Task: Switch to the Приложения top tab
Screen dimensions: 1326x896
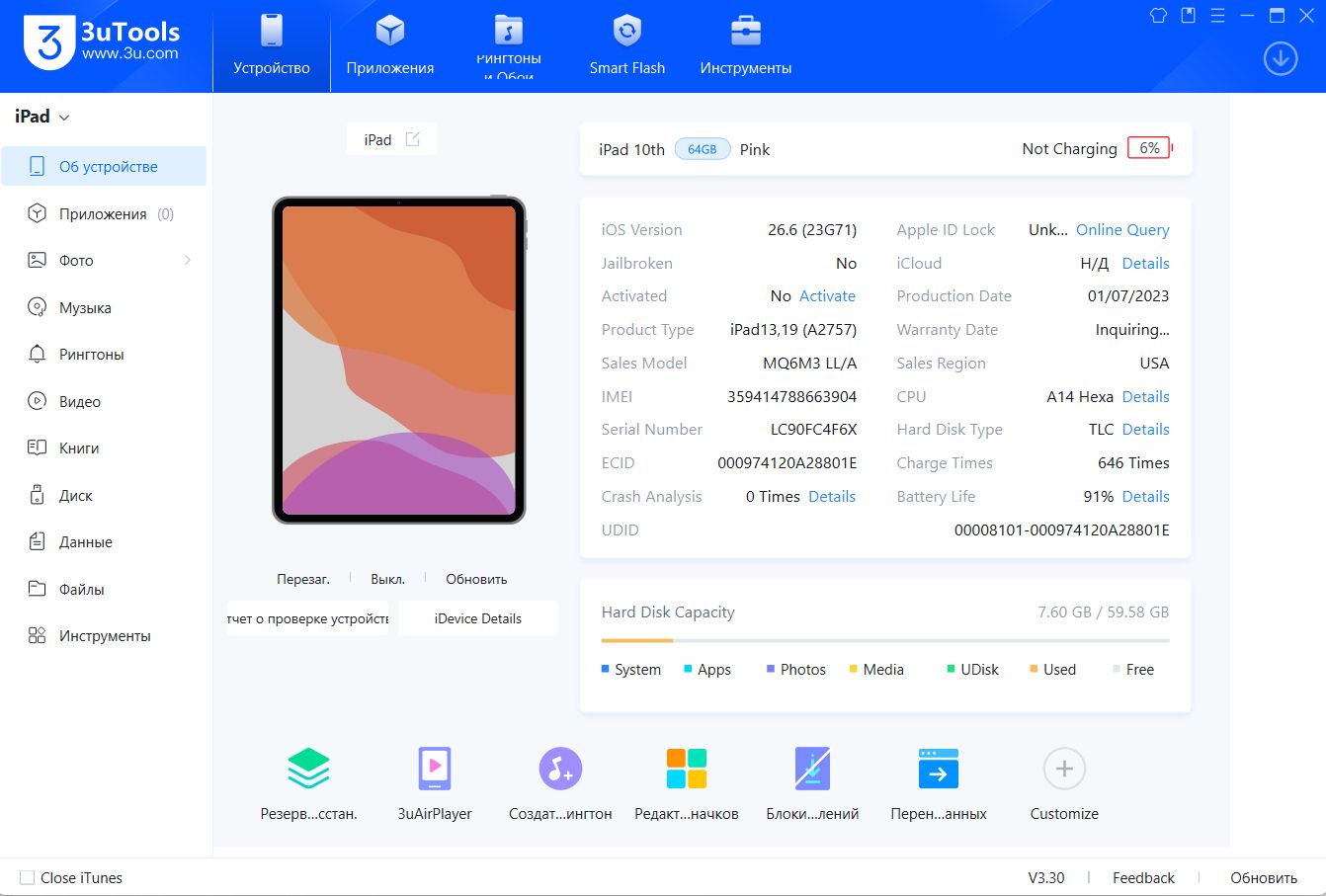Action: click(390, 46)
